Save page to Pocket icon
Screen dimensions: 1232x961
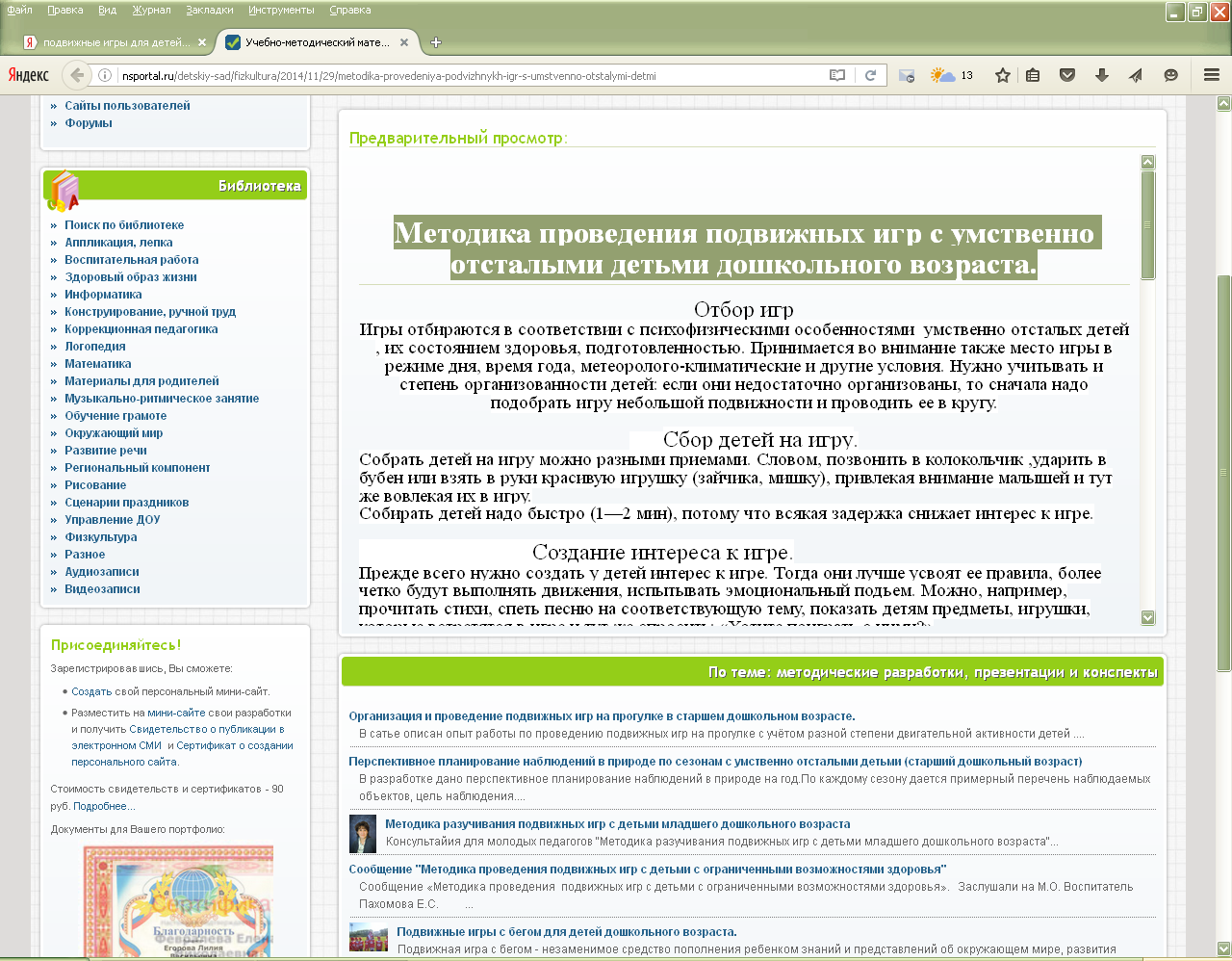click(1066, 75)
